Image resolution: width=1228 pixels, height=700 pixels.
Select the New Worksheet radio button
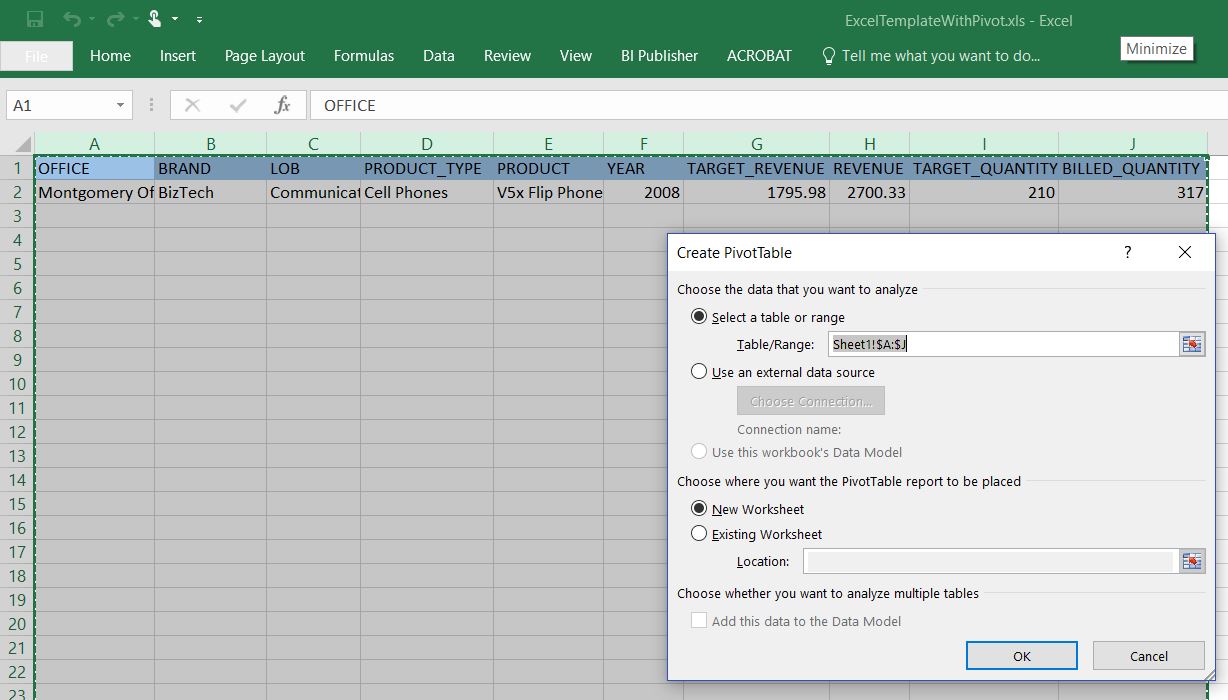pyautogui.click(x=700, y=509)
